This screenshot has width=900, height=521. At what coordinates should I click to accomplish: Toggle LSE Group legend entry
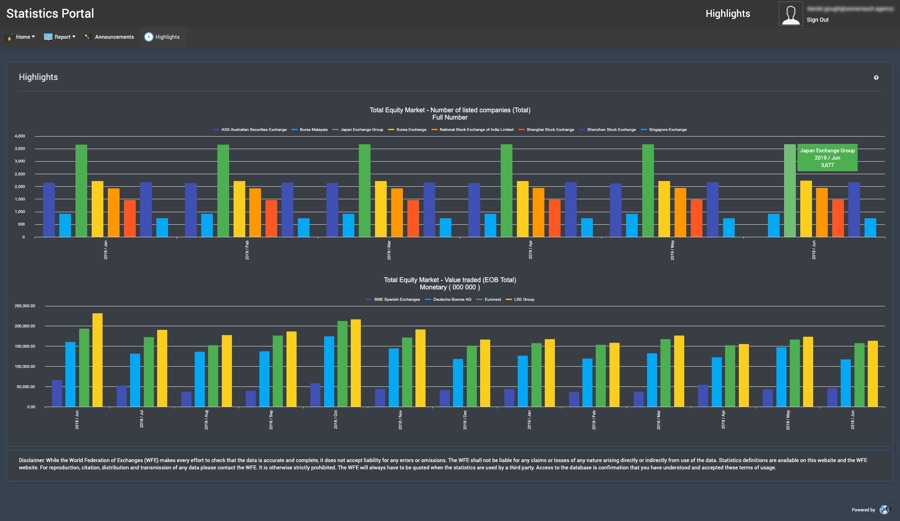(522, 299)
